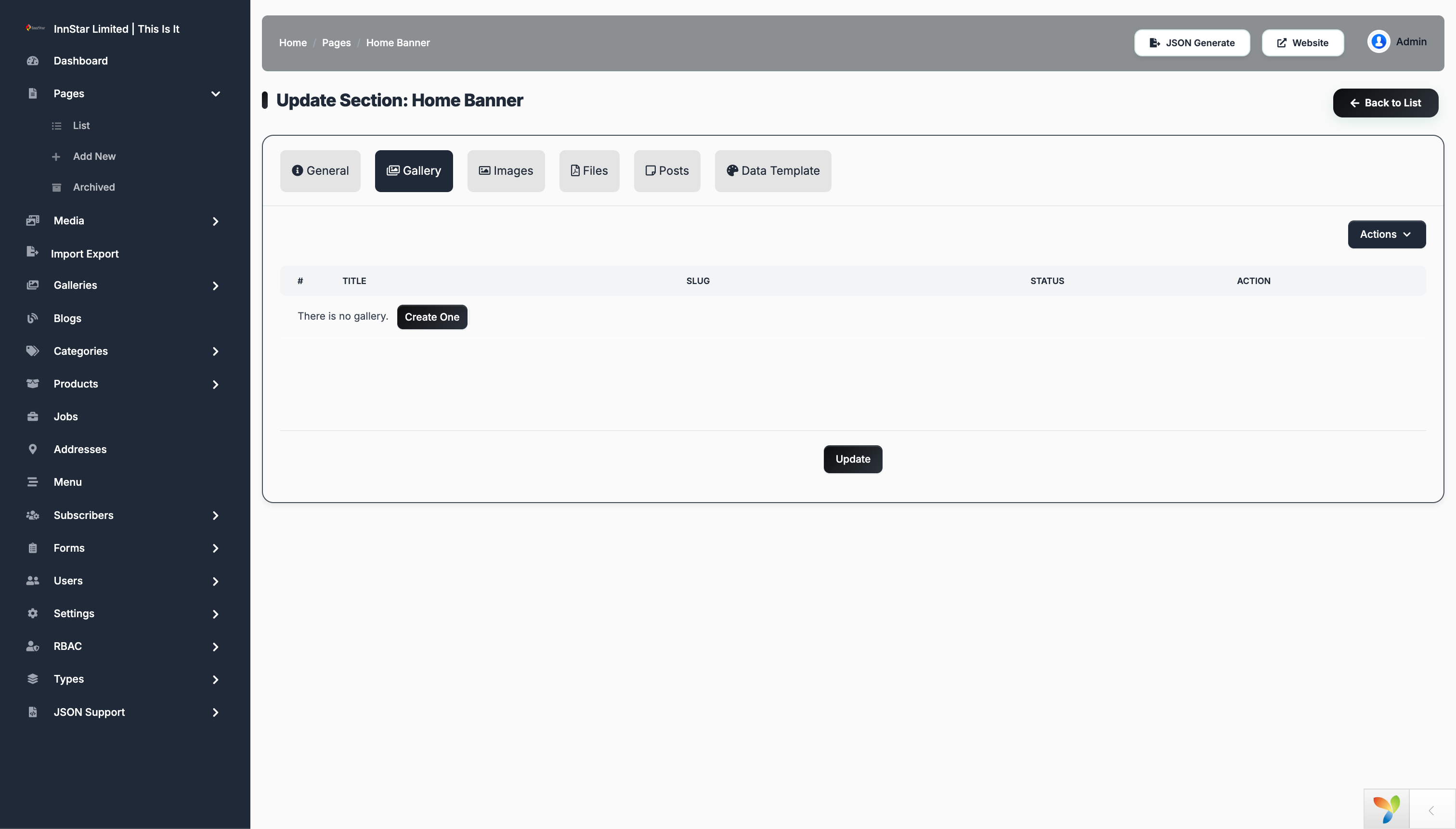
Task: Open the List item under Pages
Action: 81,125
